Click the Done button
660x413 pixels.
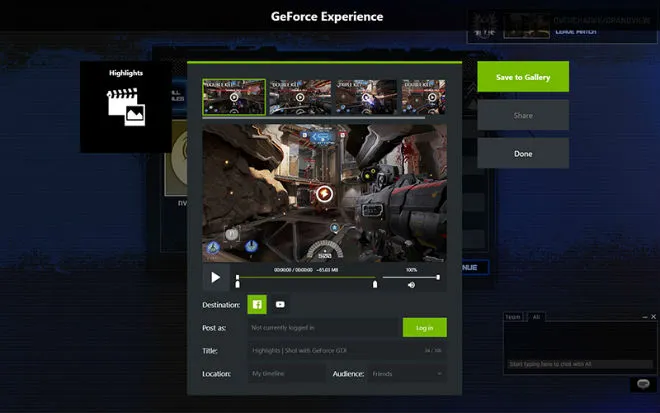(x=523, y=154)
